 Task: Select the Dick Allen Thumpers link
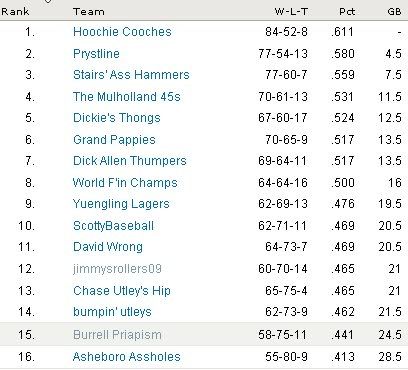click(130, 161)
